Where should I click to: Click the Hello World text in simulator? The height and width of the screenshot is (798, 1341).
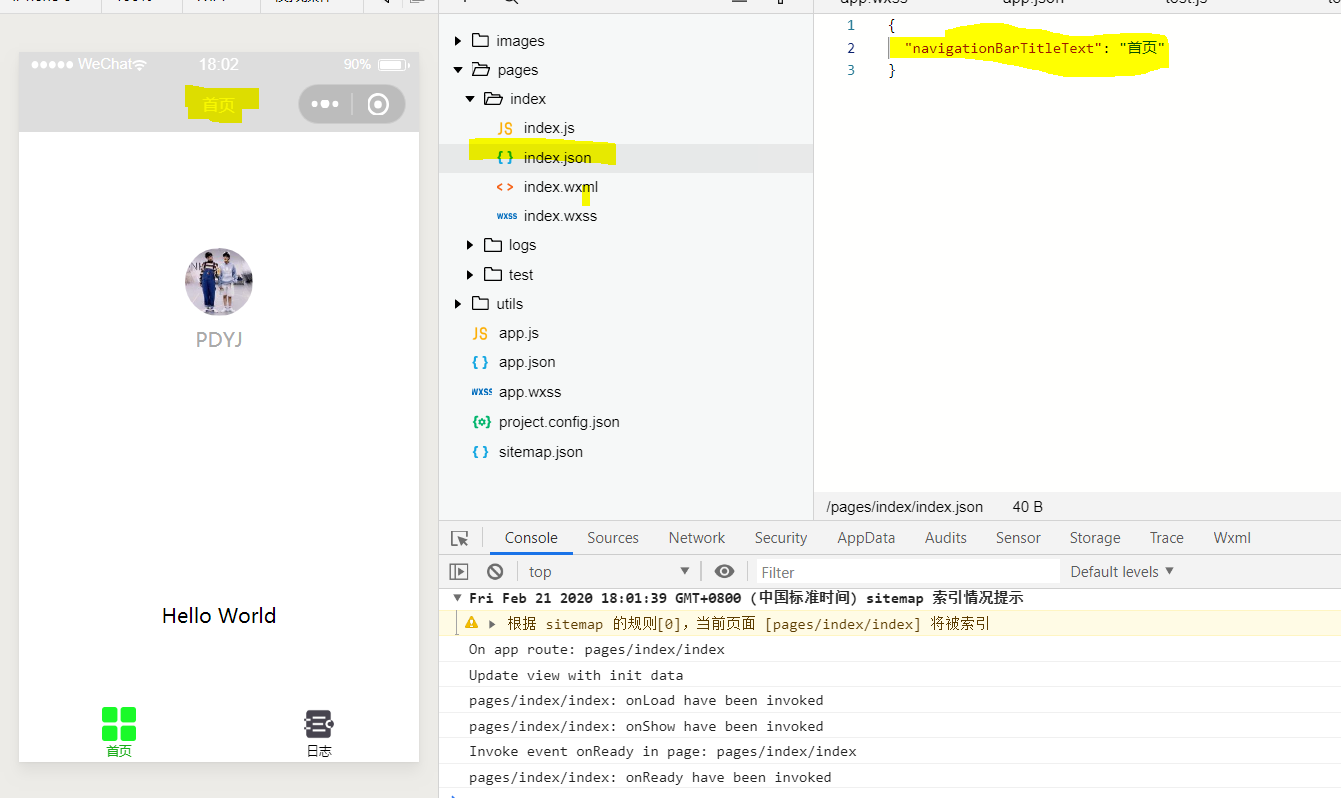coord(219,616)
